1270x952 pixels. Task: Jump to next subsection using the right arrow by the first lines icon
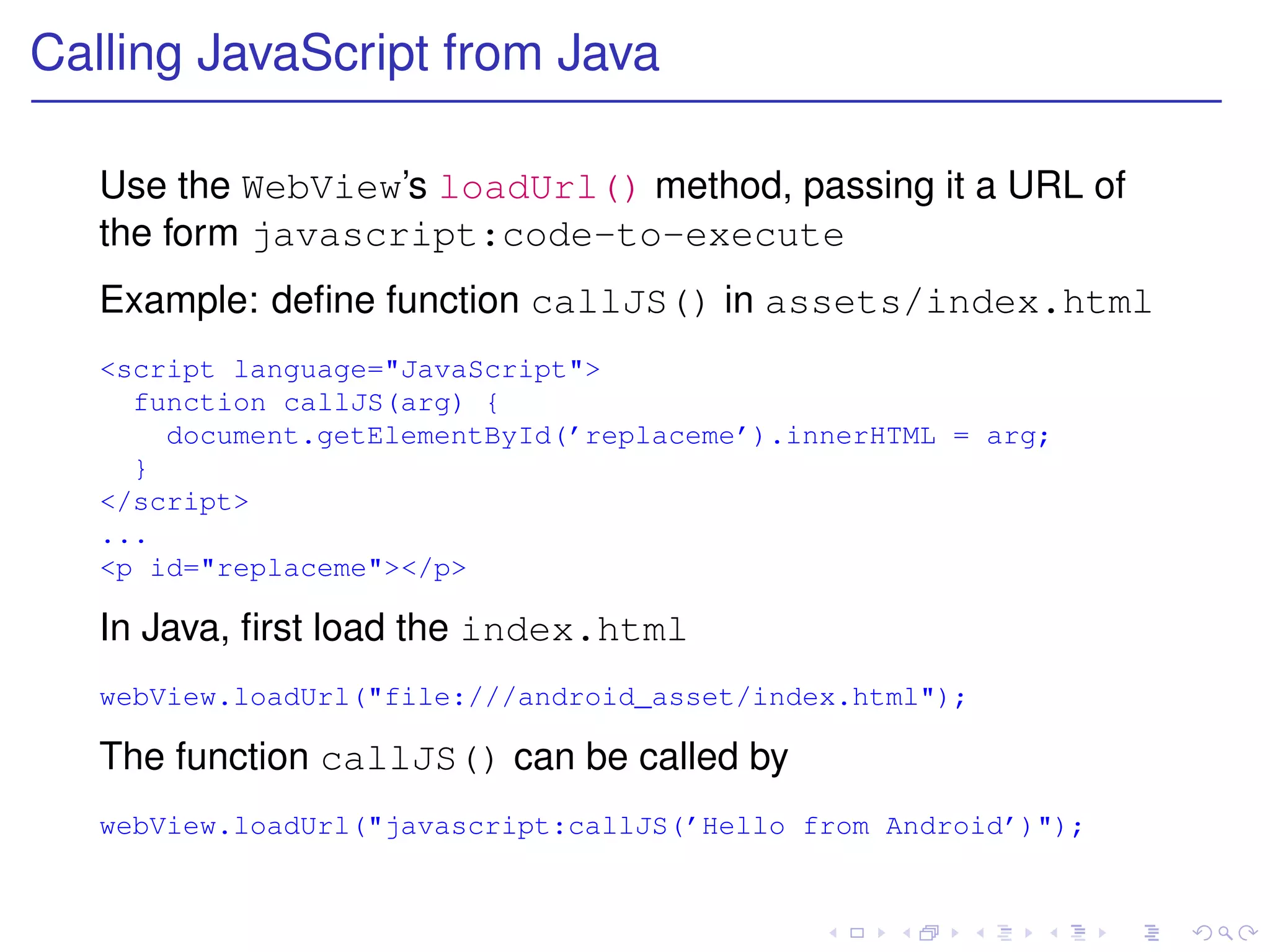pos(1029,933)
